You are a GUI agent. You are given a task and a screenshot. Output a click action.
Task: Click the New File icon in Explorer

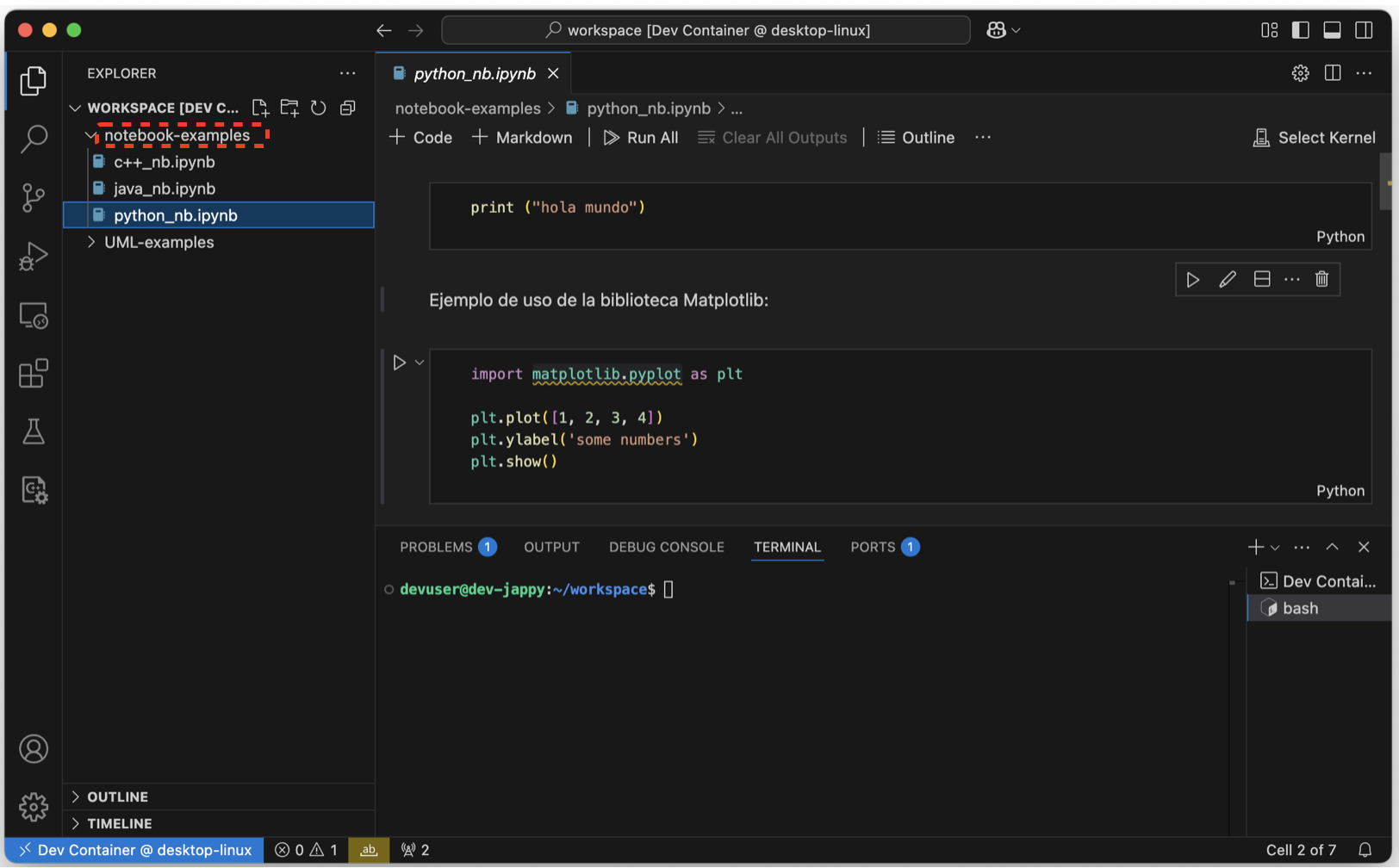260,108
